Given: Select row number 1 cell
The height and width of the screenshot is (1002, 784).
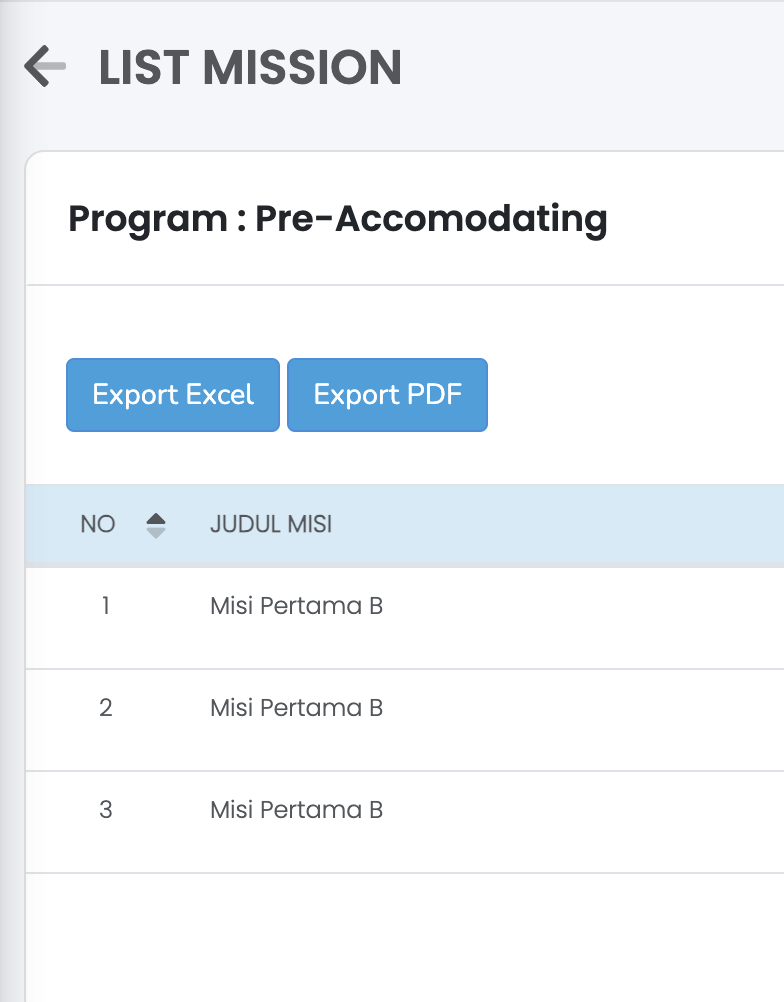Looking at the screenshot, I should click(x=105, y=606).
